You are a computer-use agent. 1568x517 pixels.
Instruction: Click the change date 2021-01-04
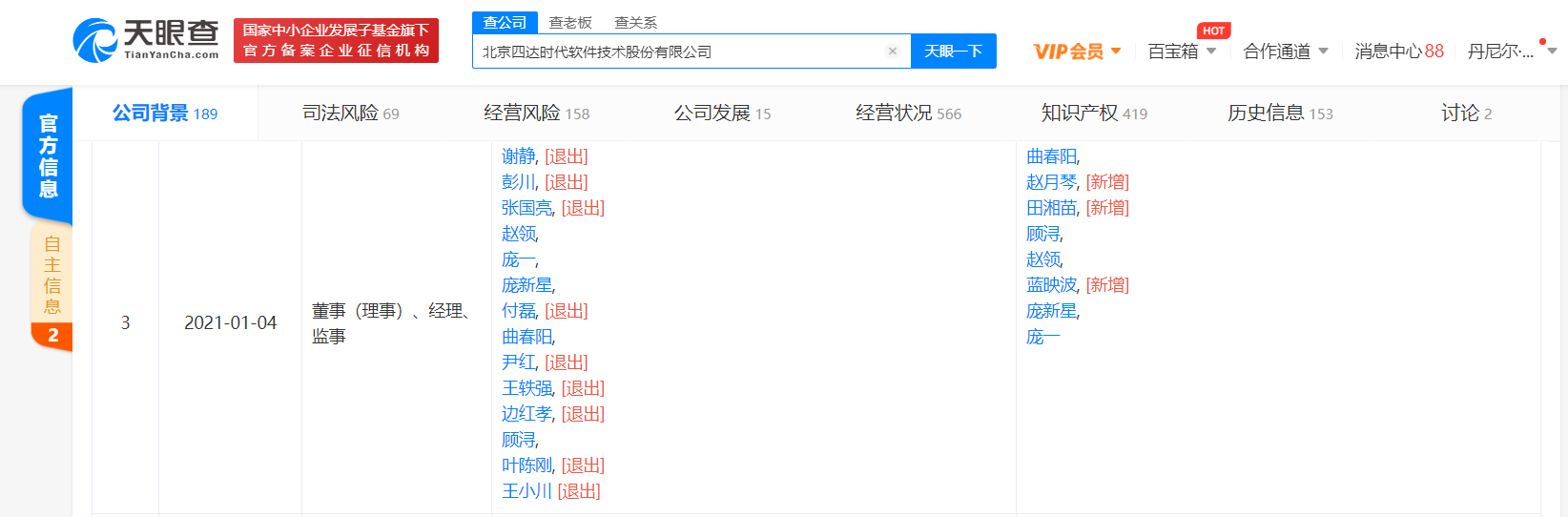[231, 323]
